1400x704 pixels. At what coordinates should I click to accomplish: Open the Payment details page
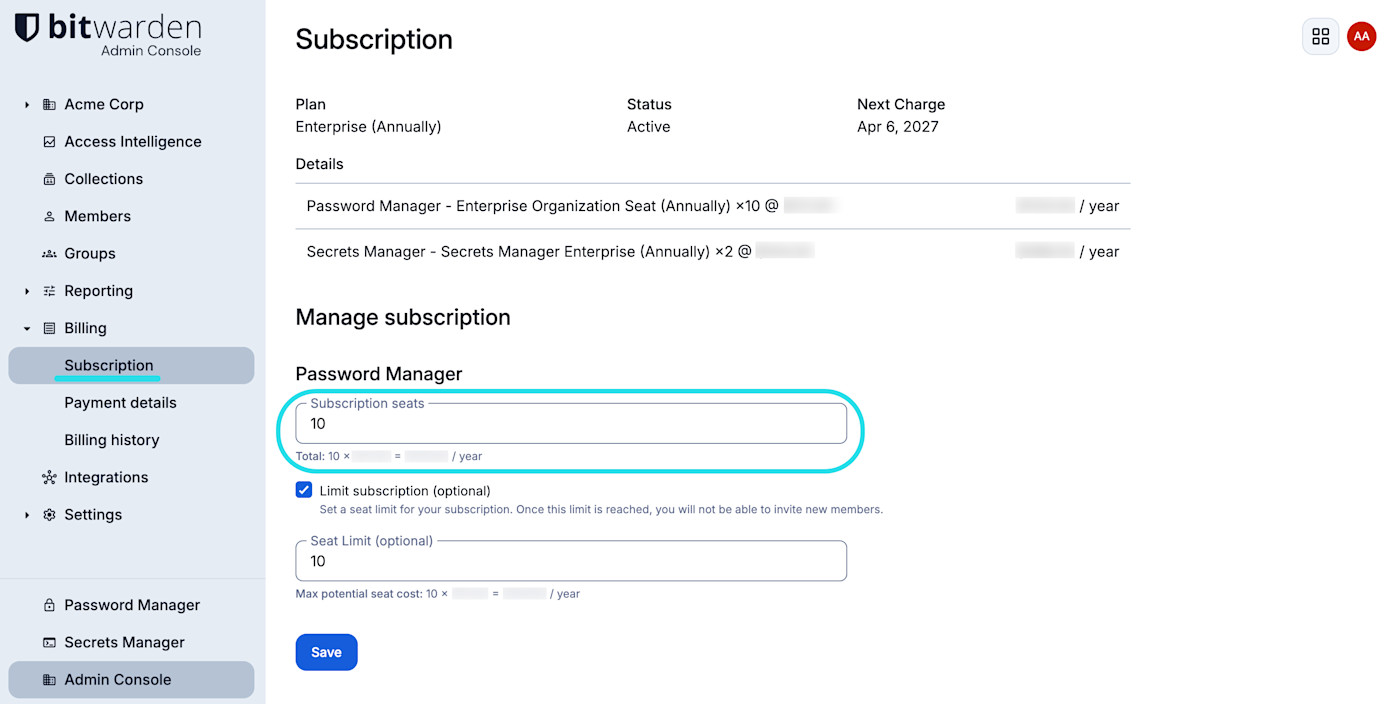(x=120, y=402)
